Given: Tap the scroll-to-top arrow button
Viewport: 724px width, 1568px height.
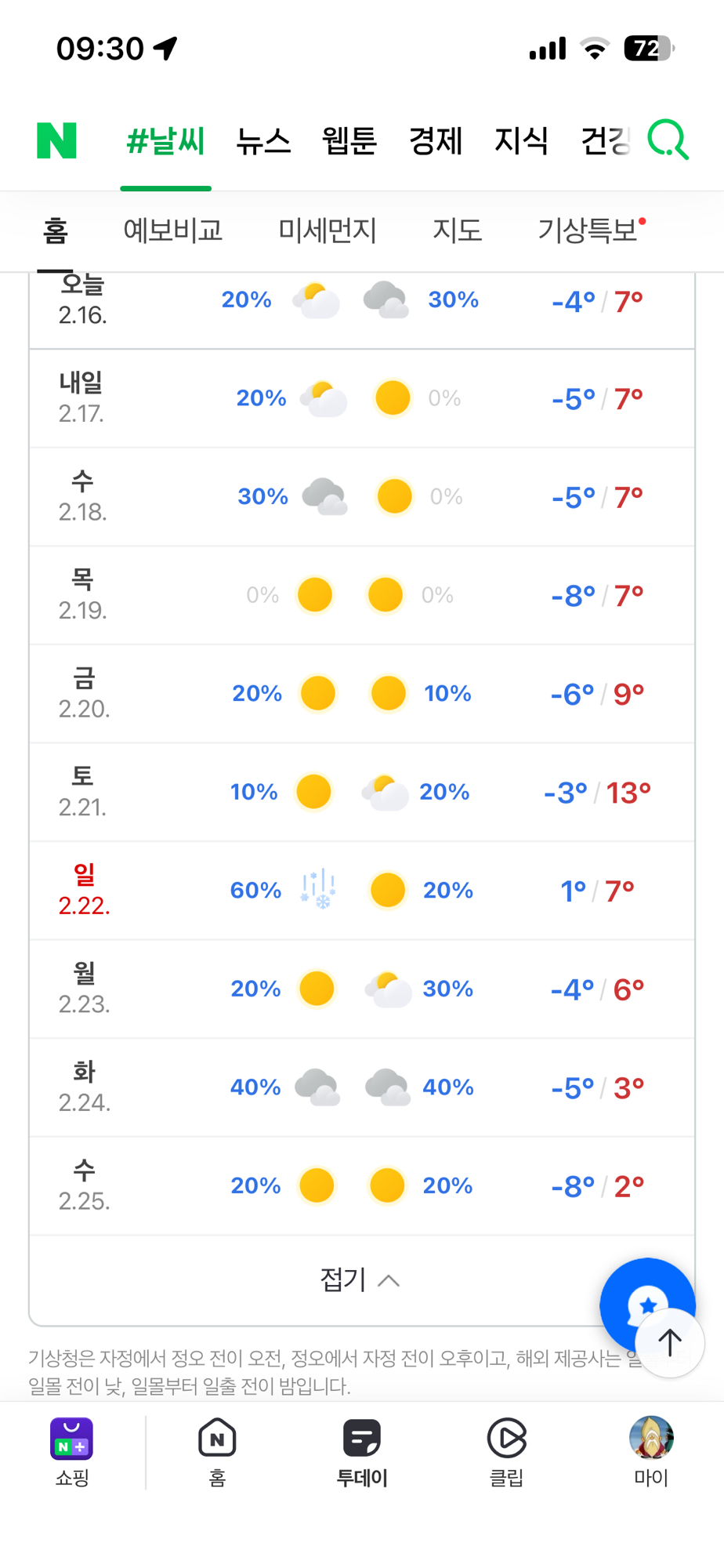Looking at the screenshot, I should pos(670,1342).
